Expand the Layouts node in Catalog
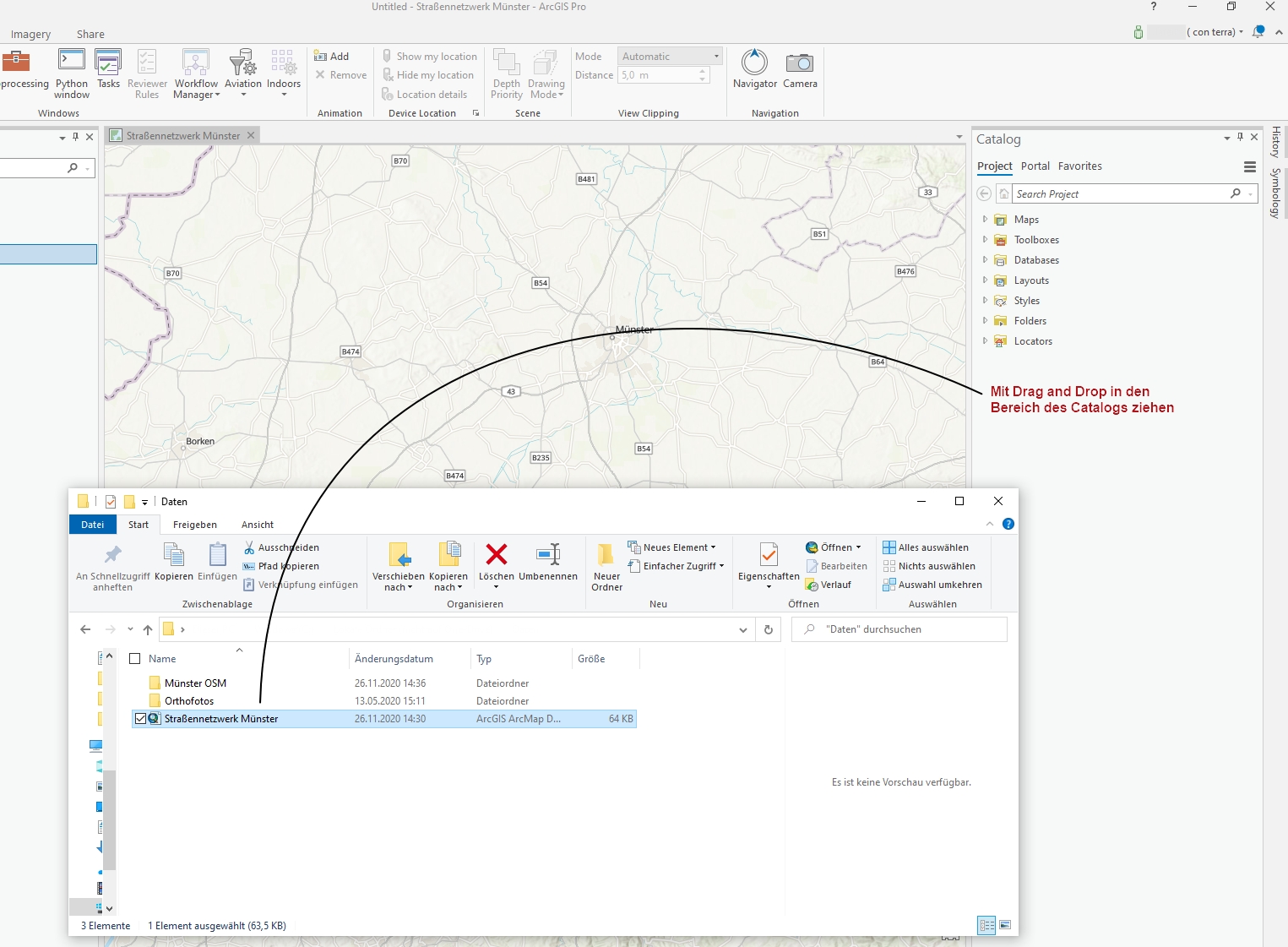This screenshot has height=947, width=1288. coord(985,280)
